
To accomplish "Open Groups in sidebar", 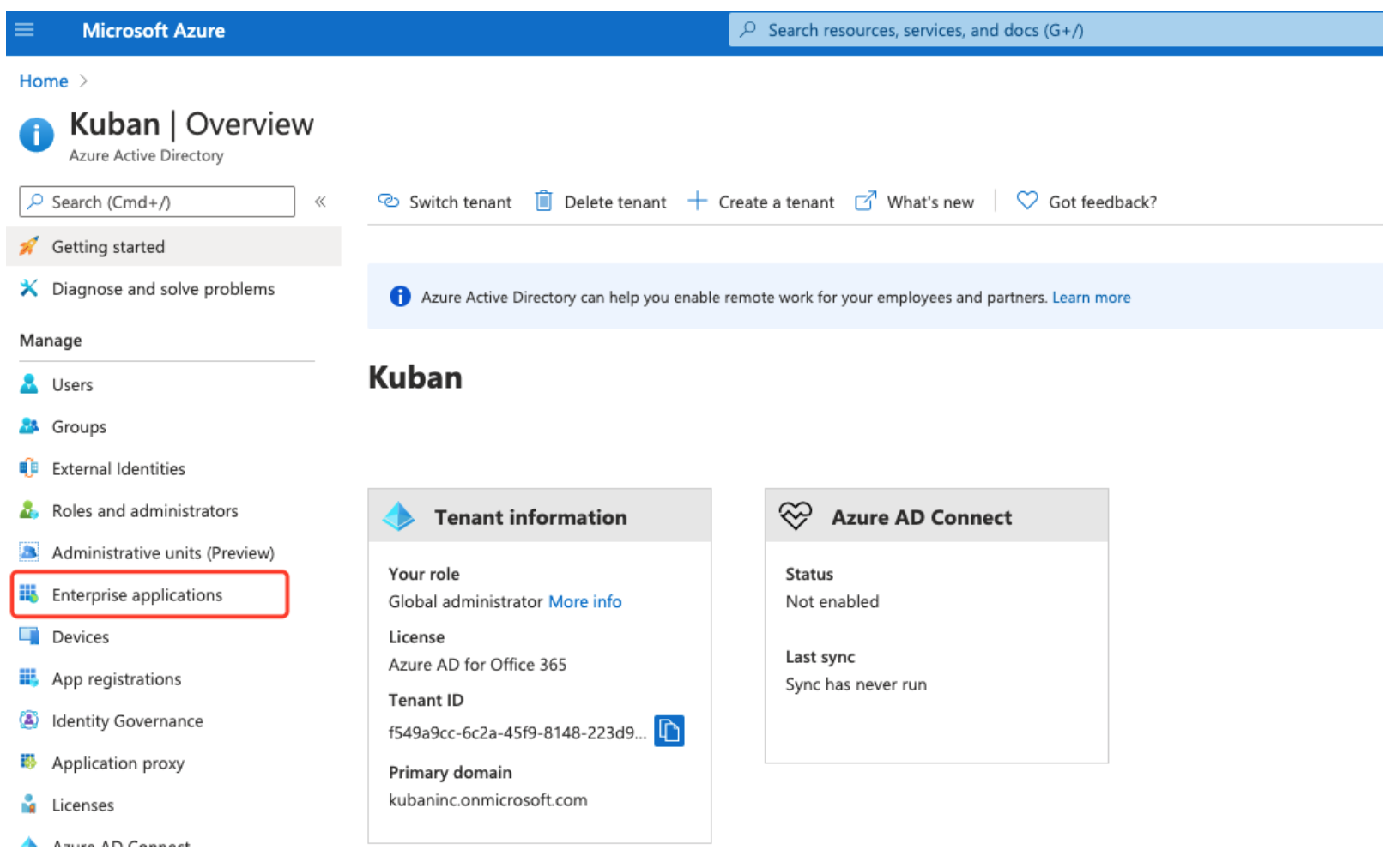I will point(79,427).
